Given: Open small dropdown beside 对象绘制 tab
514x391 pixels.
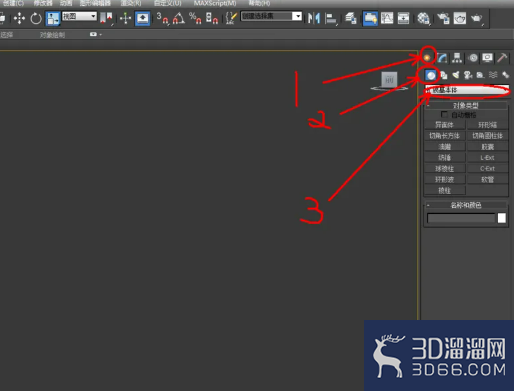Looking at the screenshot, I should pos(95,34).
